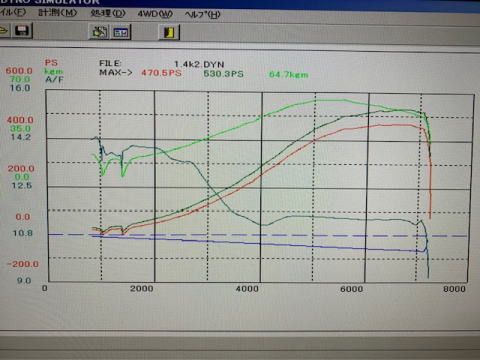Open the 計測(M) menu

pos(58,13)
